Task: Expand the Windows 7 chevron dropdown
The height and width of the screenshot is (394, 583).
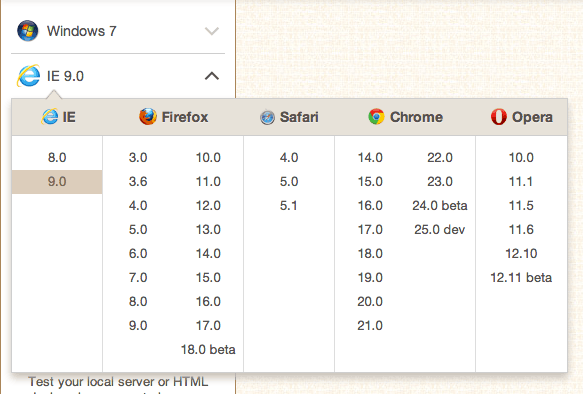Action: pos(212,31)
